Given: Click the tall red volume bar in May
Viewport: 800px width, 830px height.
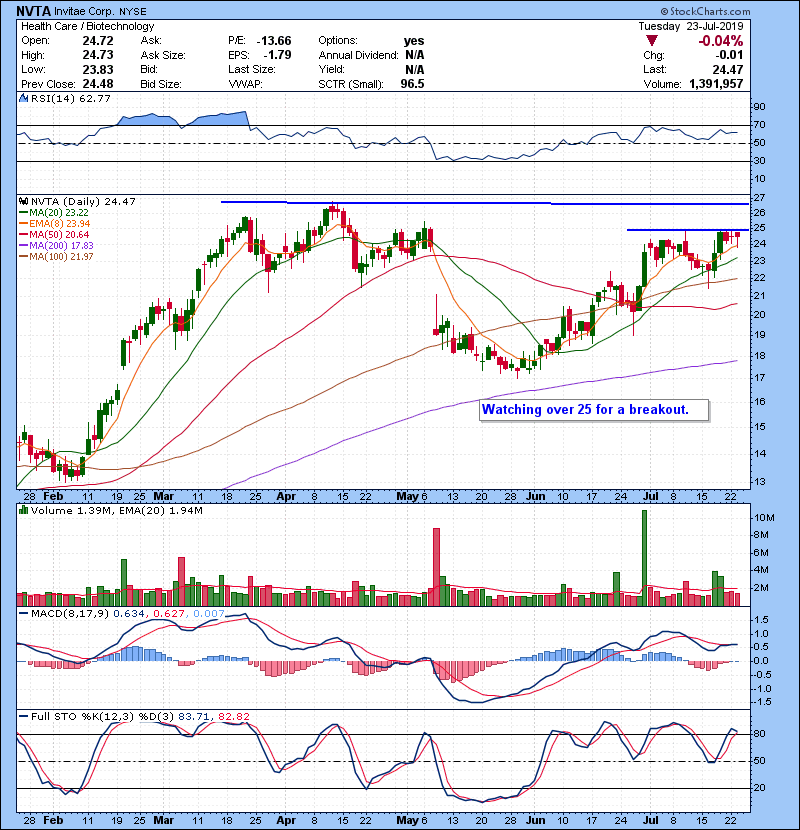Looking at the screenshot, I should [436, 567].
